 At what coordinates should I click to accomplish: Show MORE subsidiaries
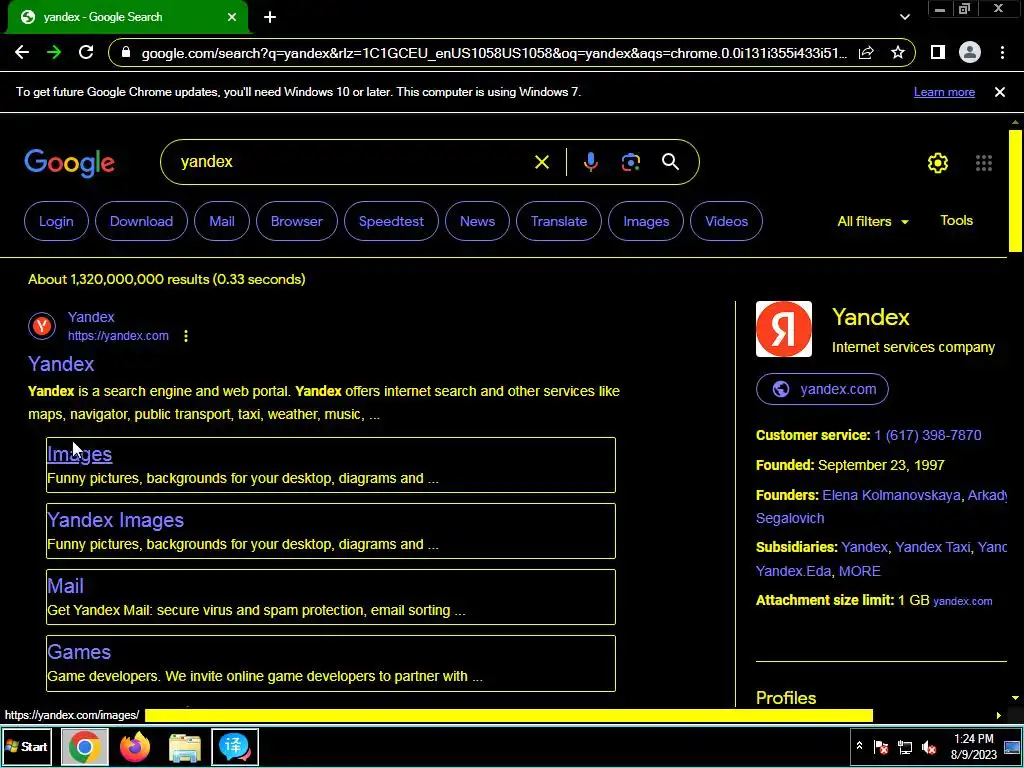859,571
